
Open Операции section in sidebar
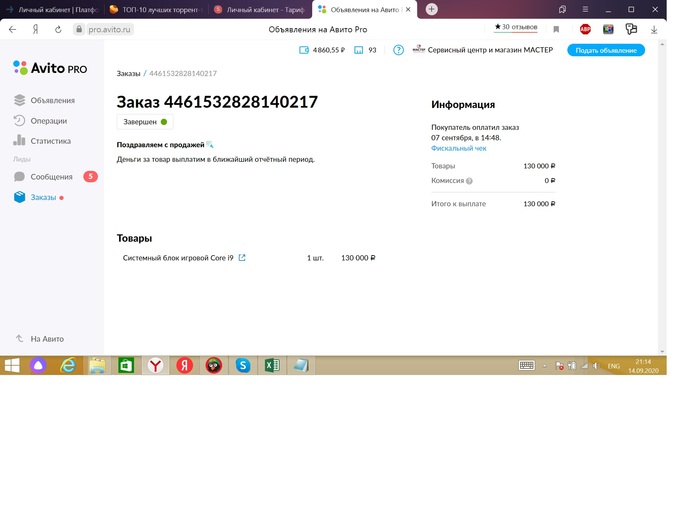click(49, 121)
